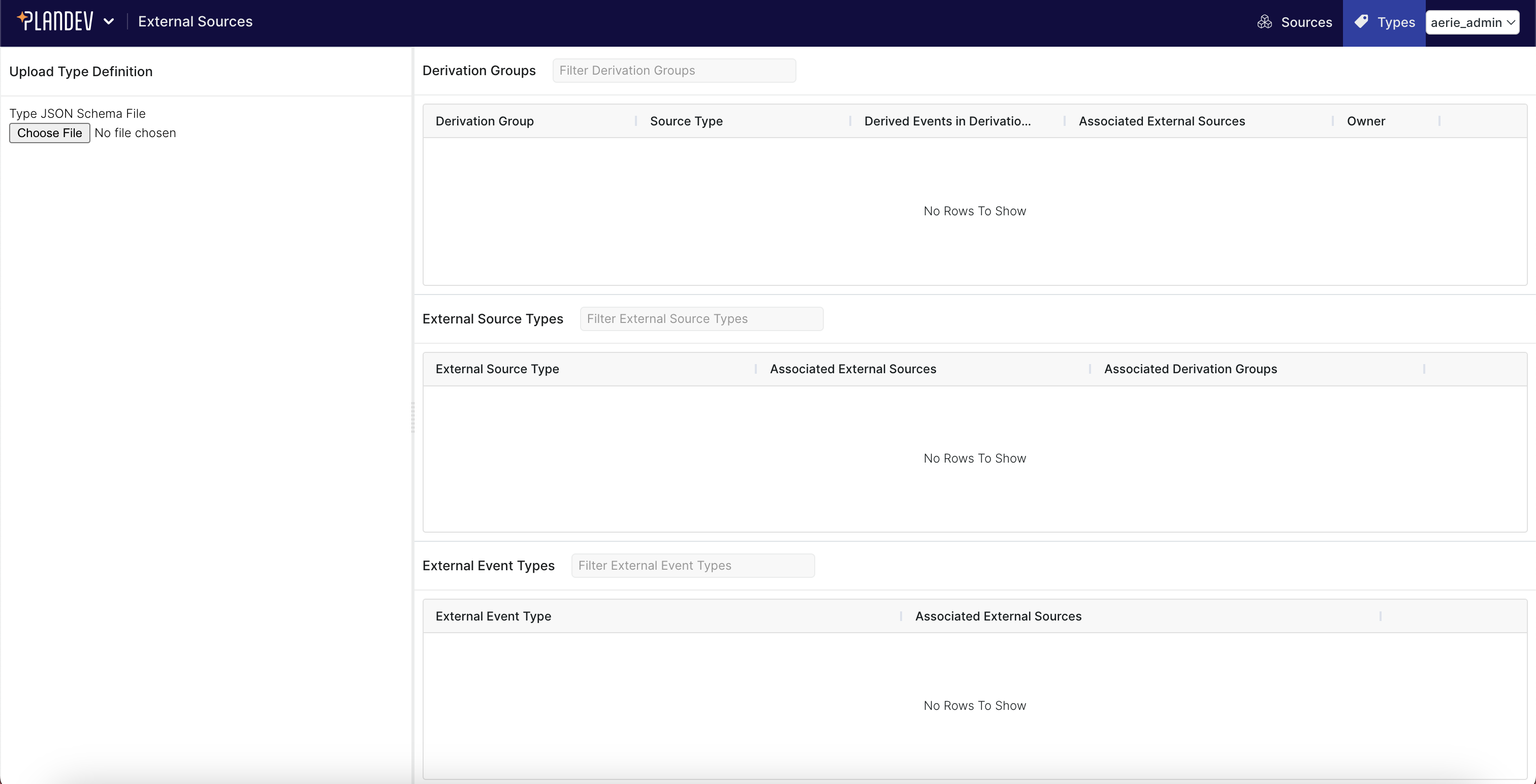Screen dimensions: 1536x784
Task: Open the Owner column menu
Action: point(1439,120)
